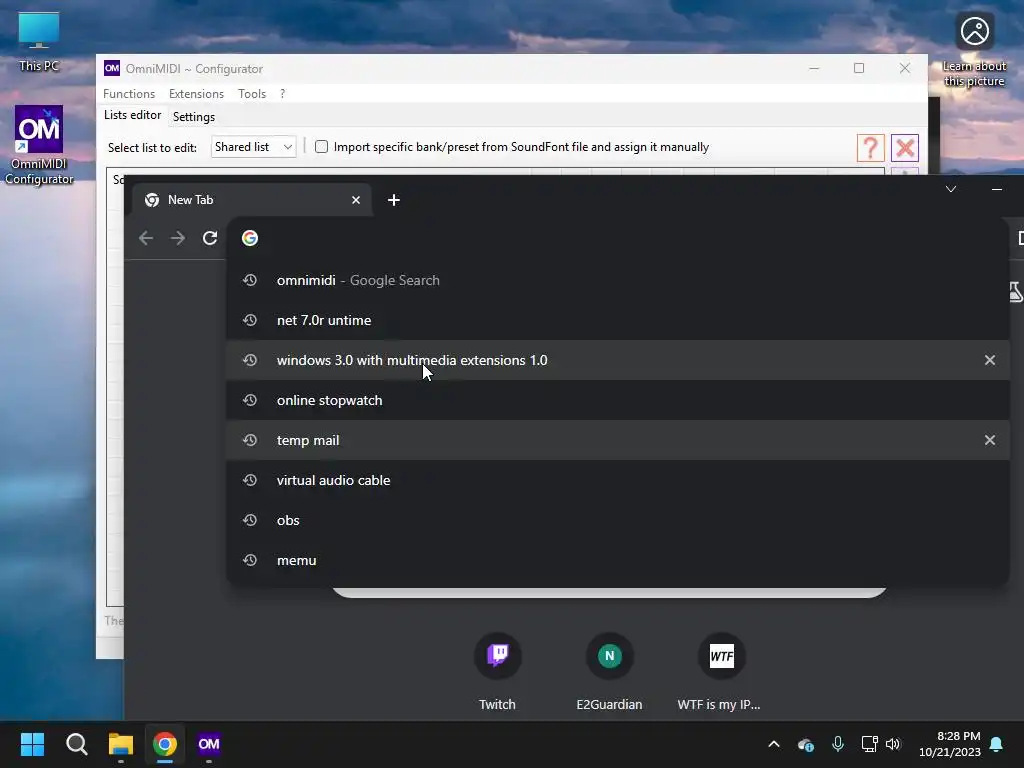Select the omnimidi Google Search suggestion
Viewport: 1024px width, 768px height.
coord(618,280)
